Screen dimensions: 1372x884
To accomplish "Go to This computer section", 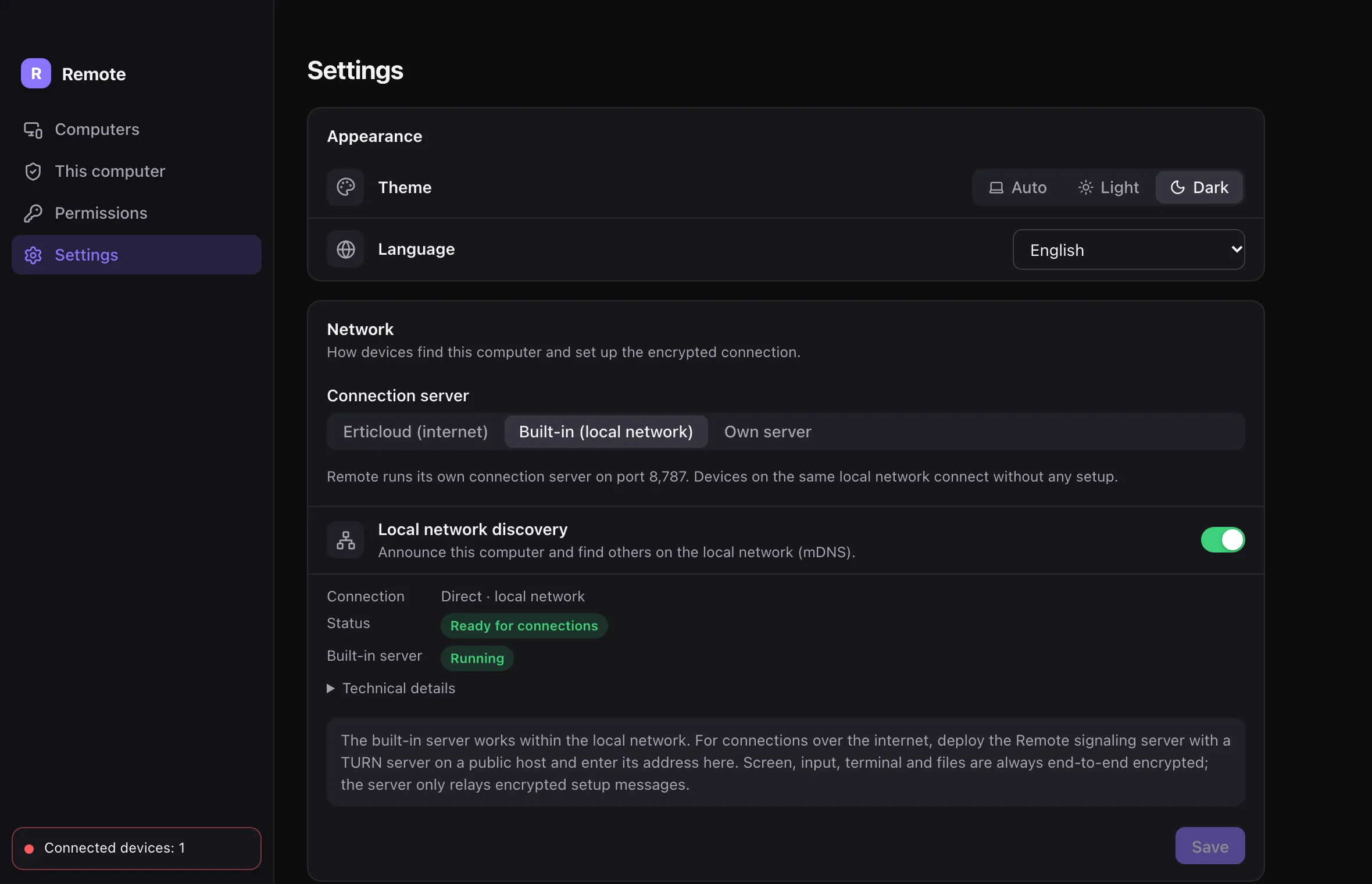I will [x=137, y=171].
